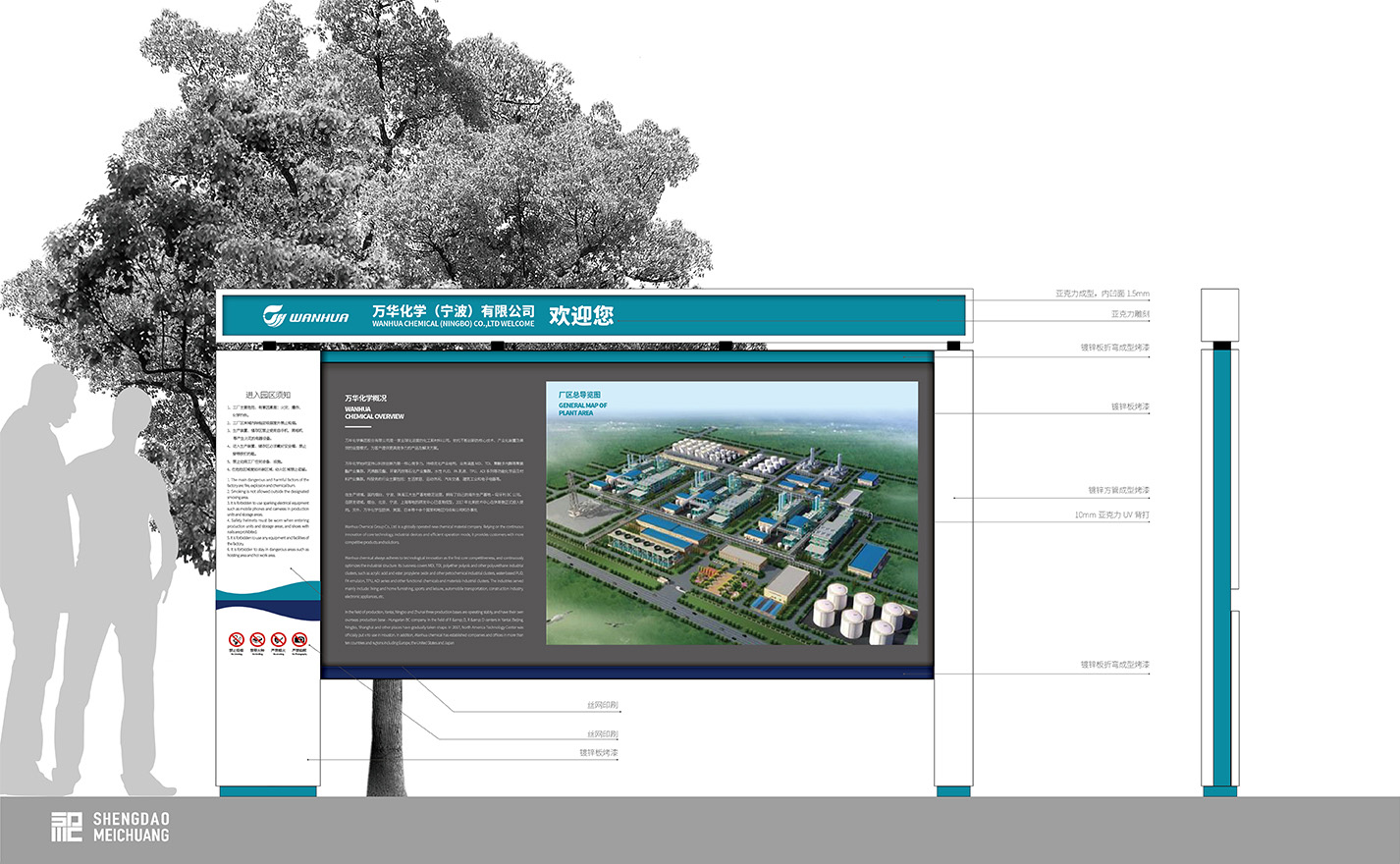Click the '亚克力雕刻' annotation label

tap(1130, 314)
